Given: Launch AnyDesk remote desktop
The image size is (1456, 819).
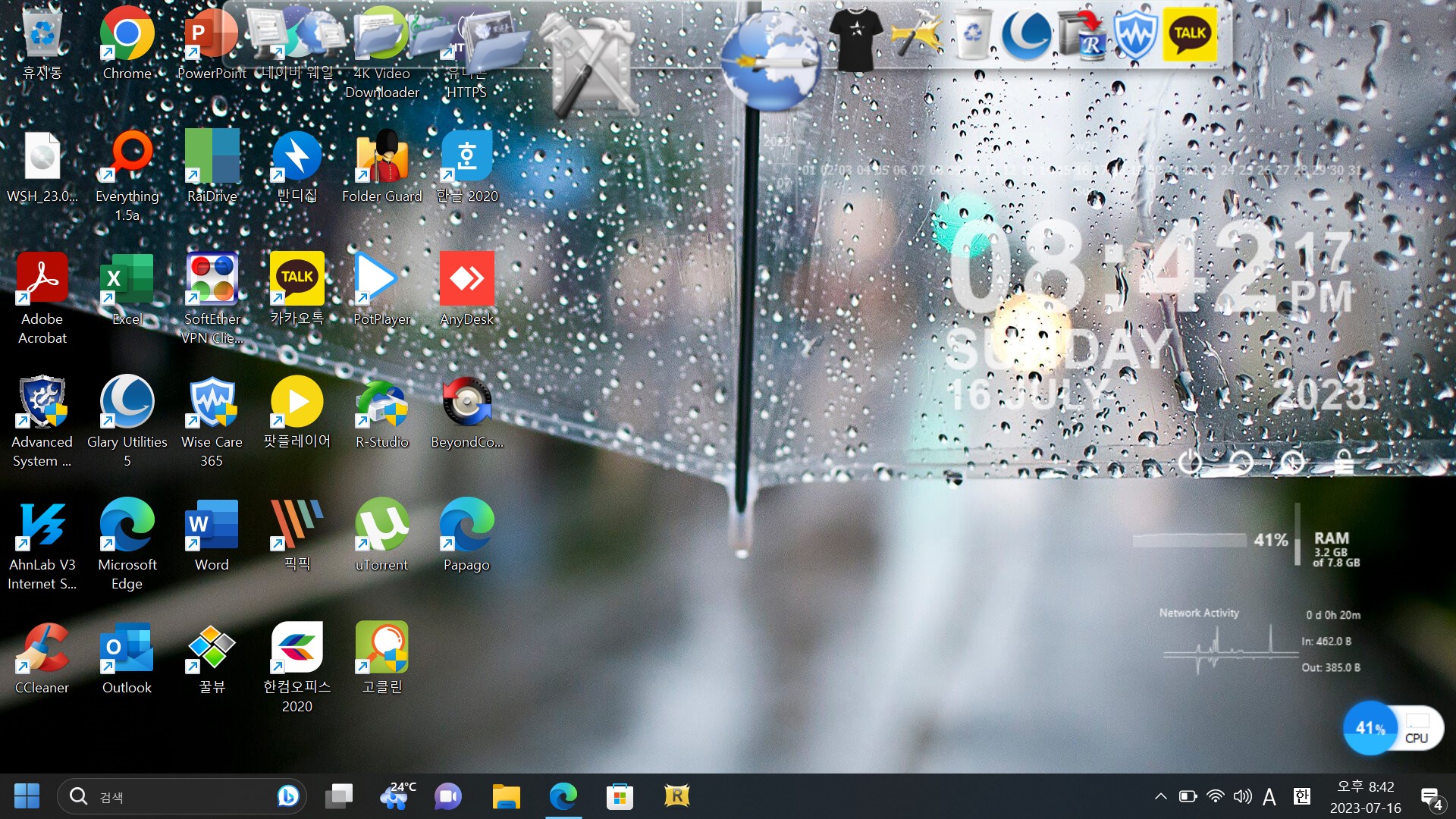Looking at the screenshot, I should click(466, 290).
